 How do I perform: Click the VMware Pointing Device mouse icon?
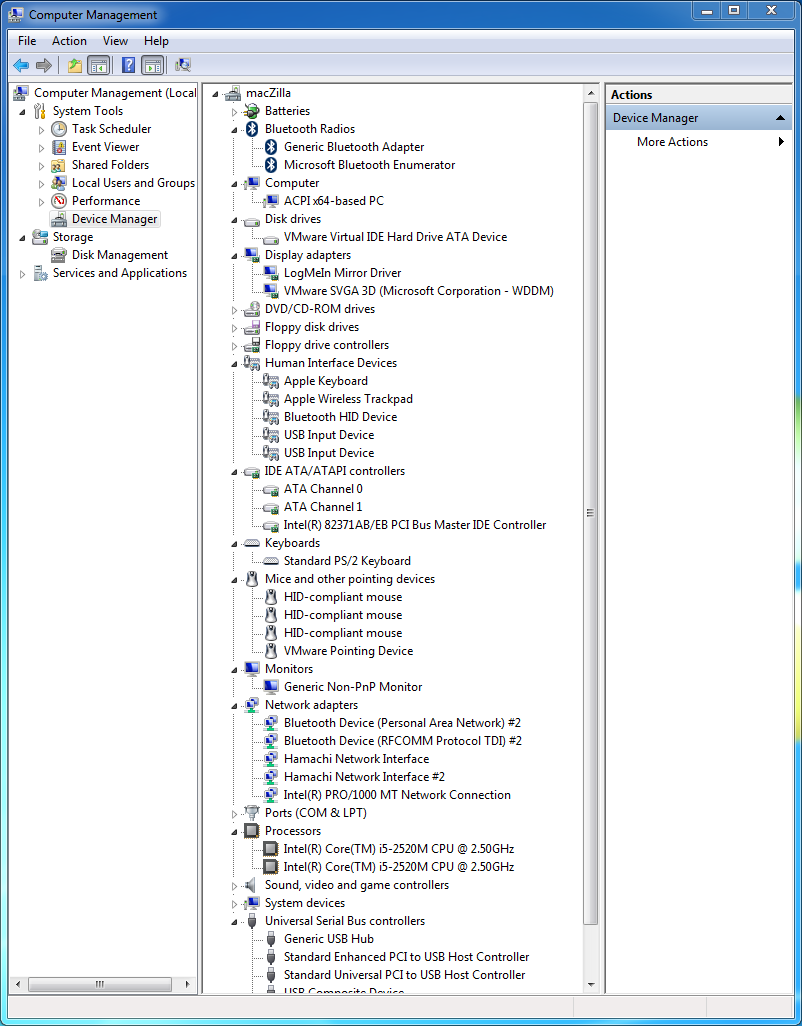271,651
